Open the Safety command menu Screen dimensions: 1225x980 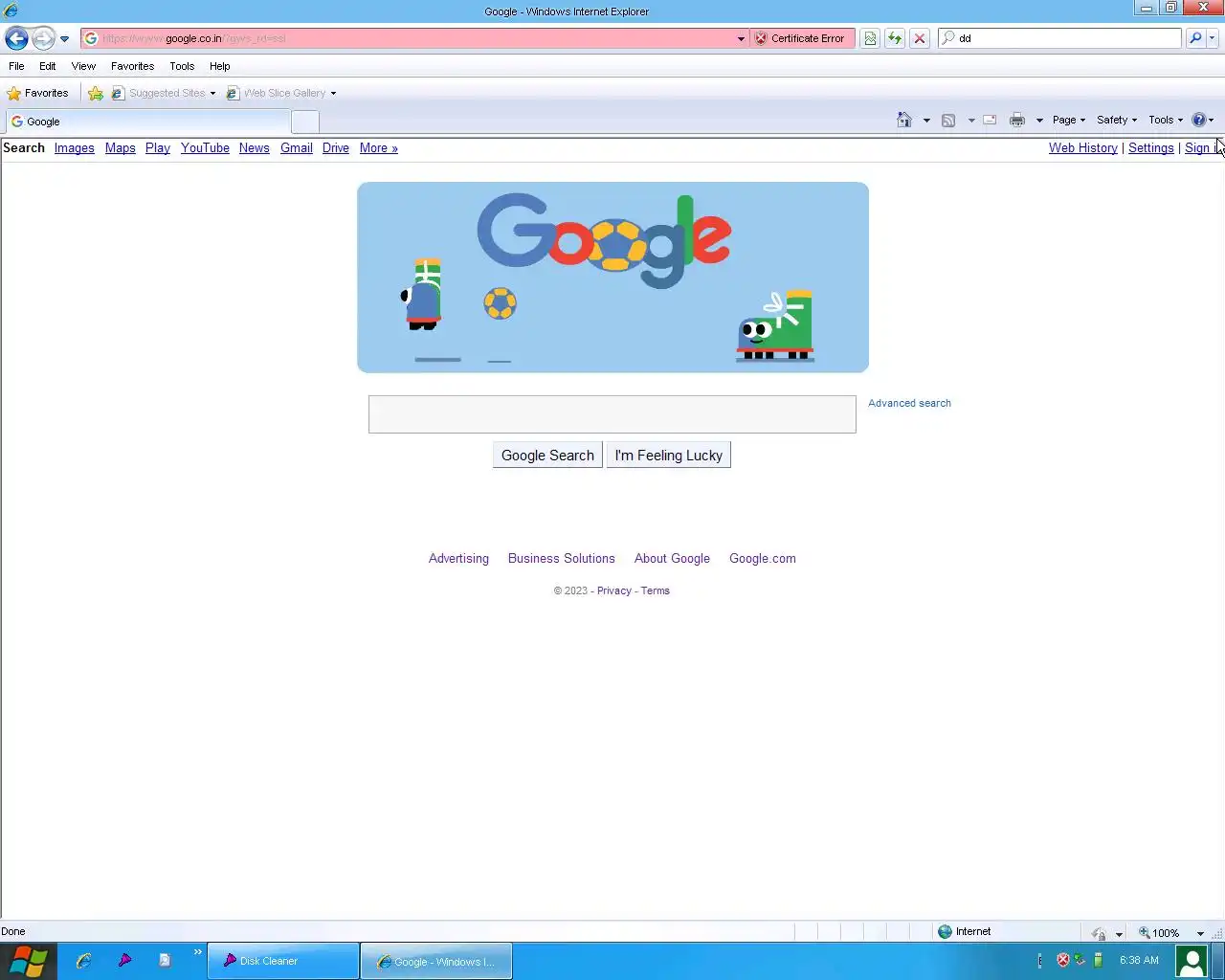[1117, 120]
